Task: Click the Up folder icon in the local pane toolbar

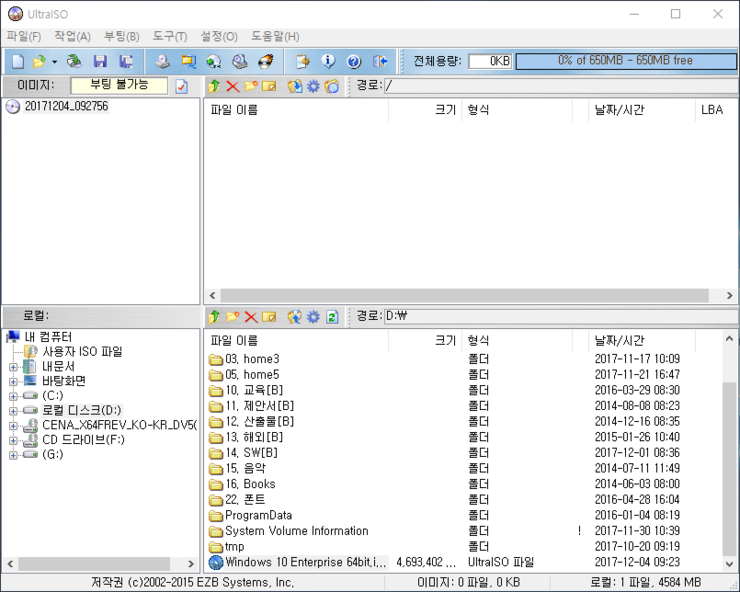Action: (214, 317)
